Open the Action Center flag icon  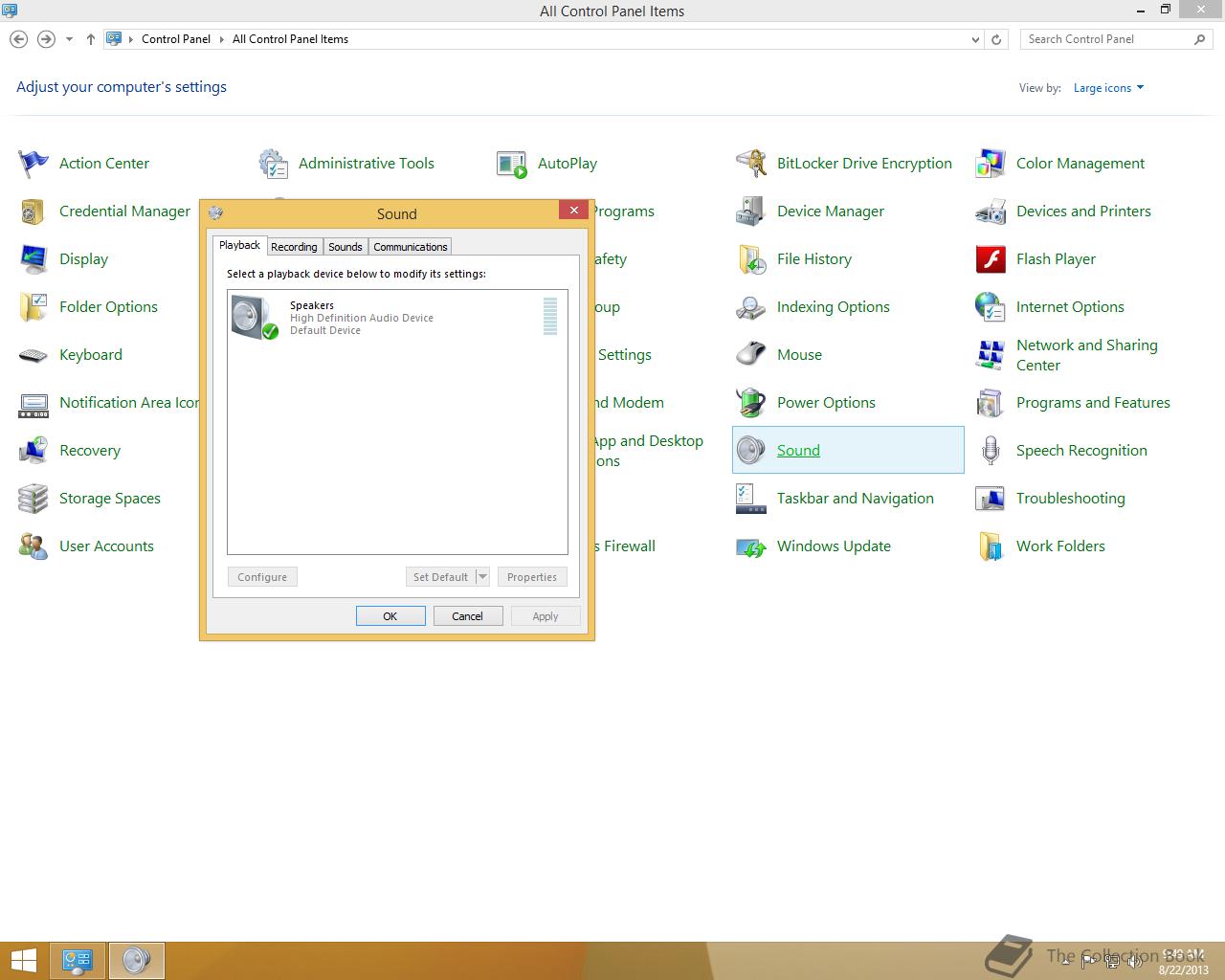(33, 164)
